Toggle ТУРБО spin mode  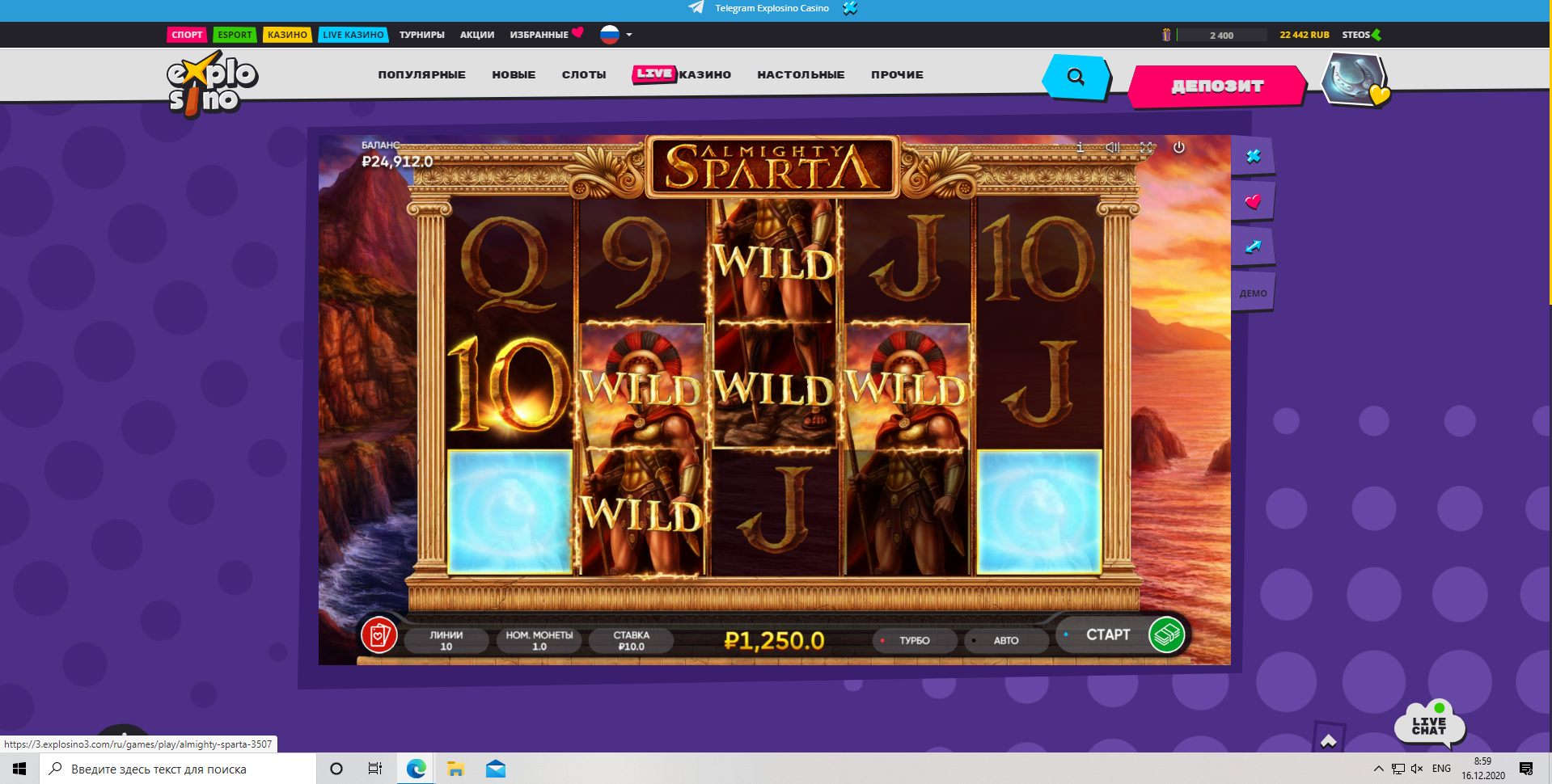[x=914, y=640]
